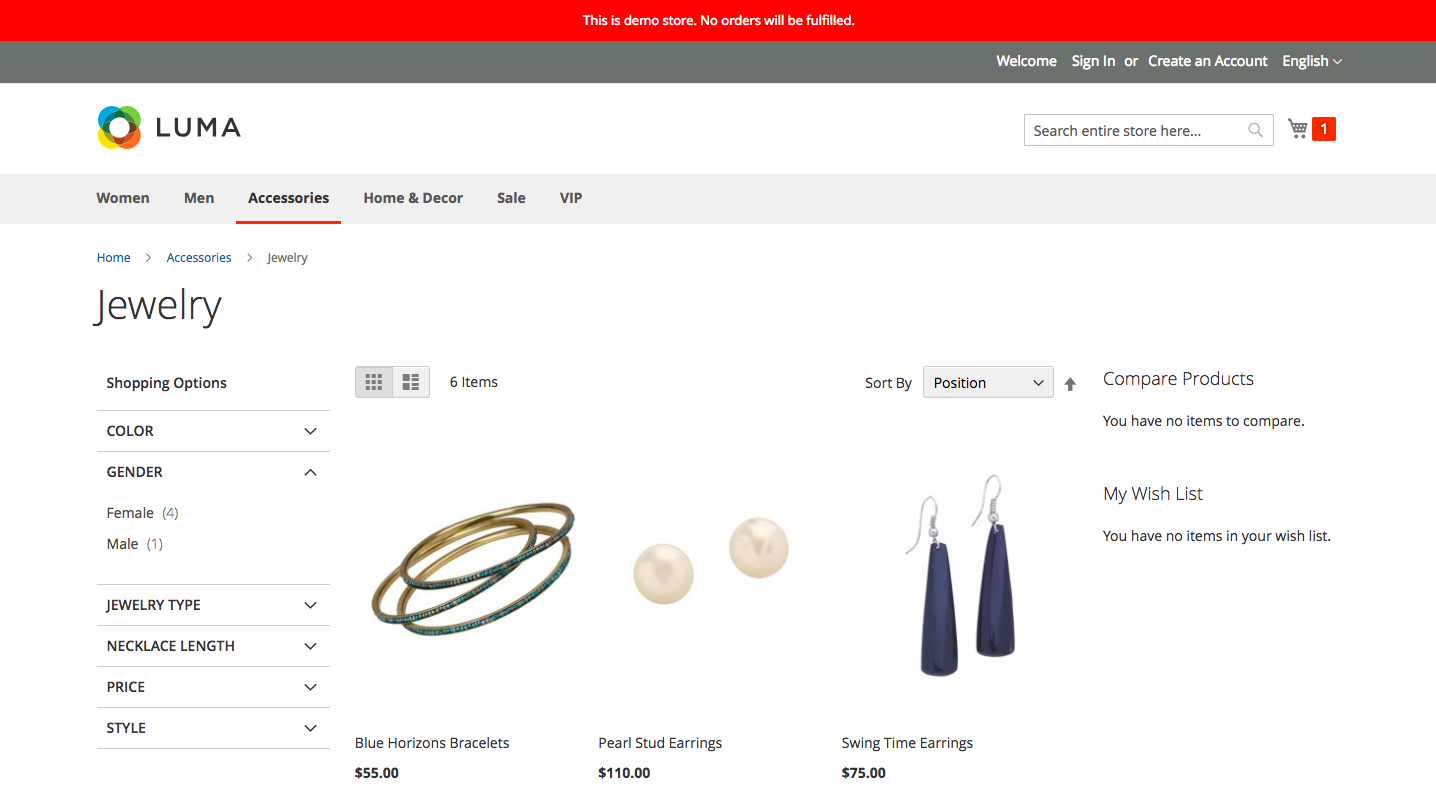The height and width of the screenshot is (796, 1436).
Task: Open the English language switcher
Action: (x=1311, y=61)
